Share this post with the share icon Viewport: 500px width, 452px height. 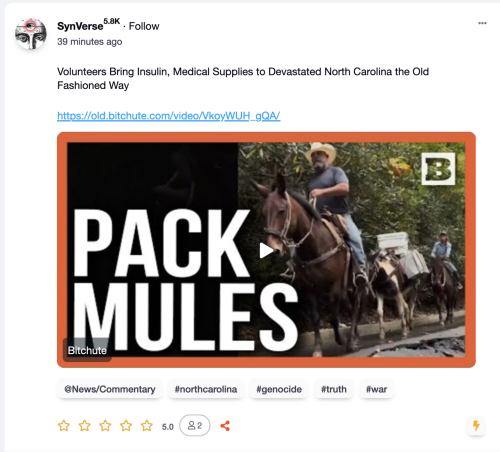pyautogui.click(x=225, y=426)
